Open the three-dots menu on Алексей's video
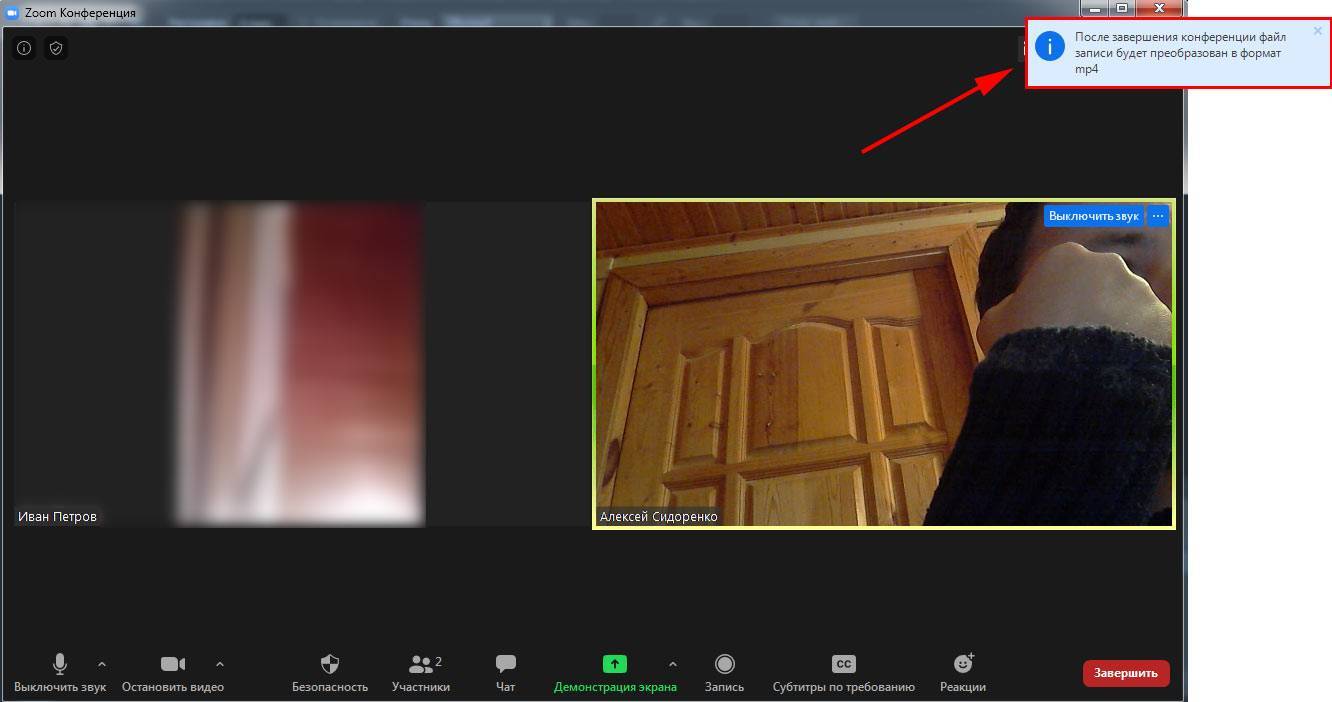1332x702 pixels. (x=1158, y=216)
